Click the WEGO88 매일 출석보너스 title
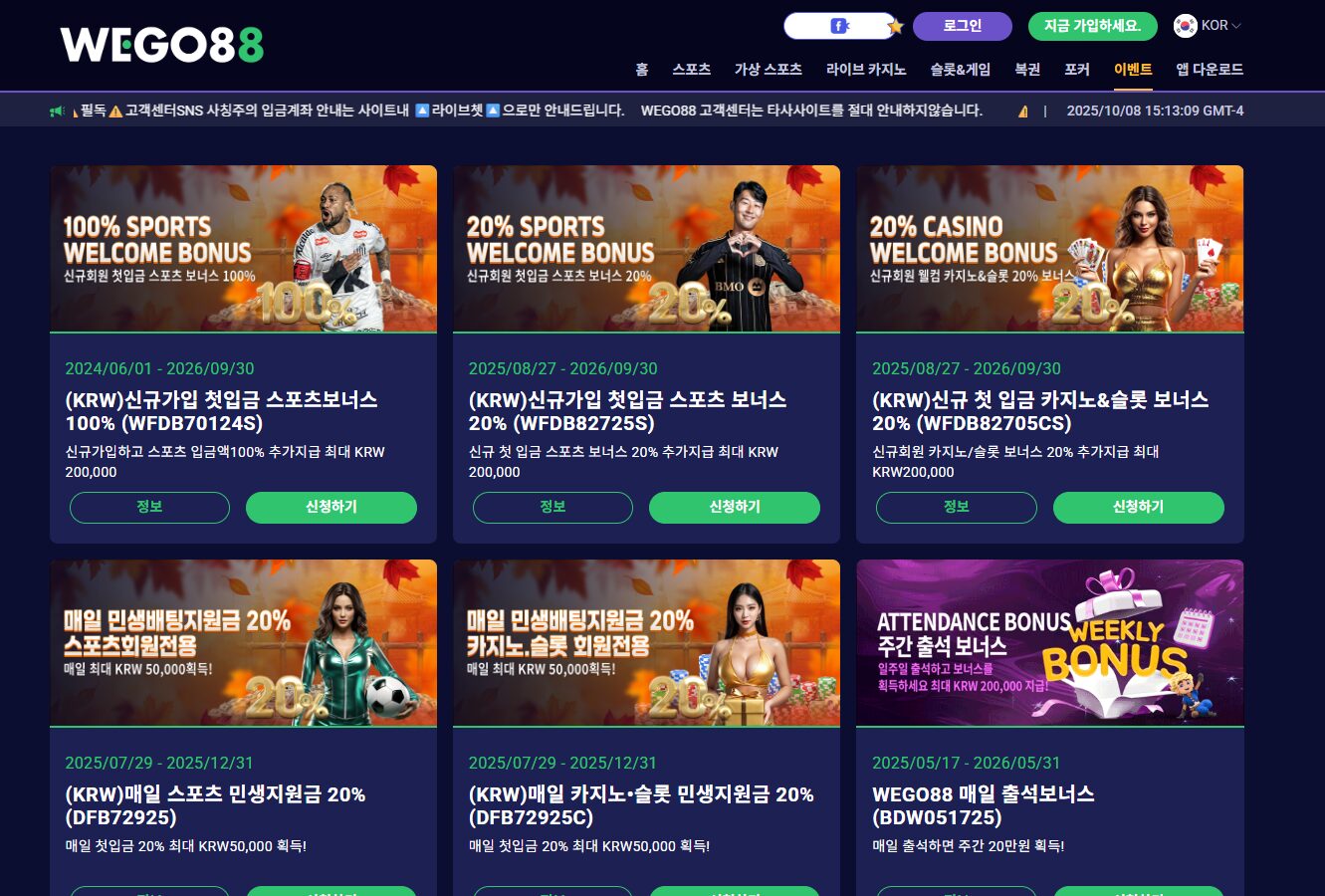 tap(984, 805)
